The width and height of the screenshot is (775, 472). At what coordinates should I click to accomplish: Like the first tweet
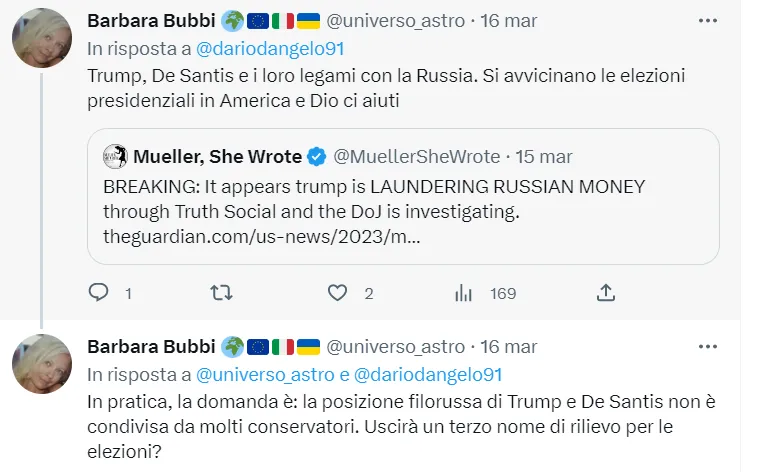(338, 293)
